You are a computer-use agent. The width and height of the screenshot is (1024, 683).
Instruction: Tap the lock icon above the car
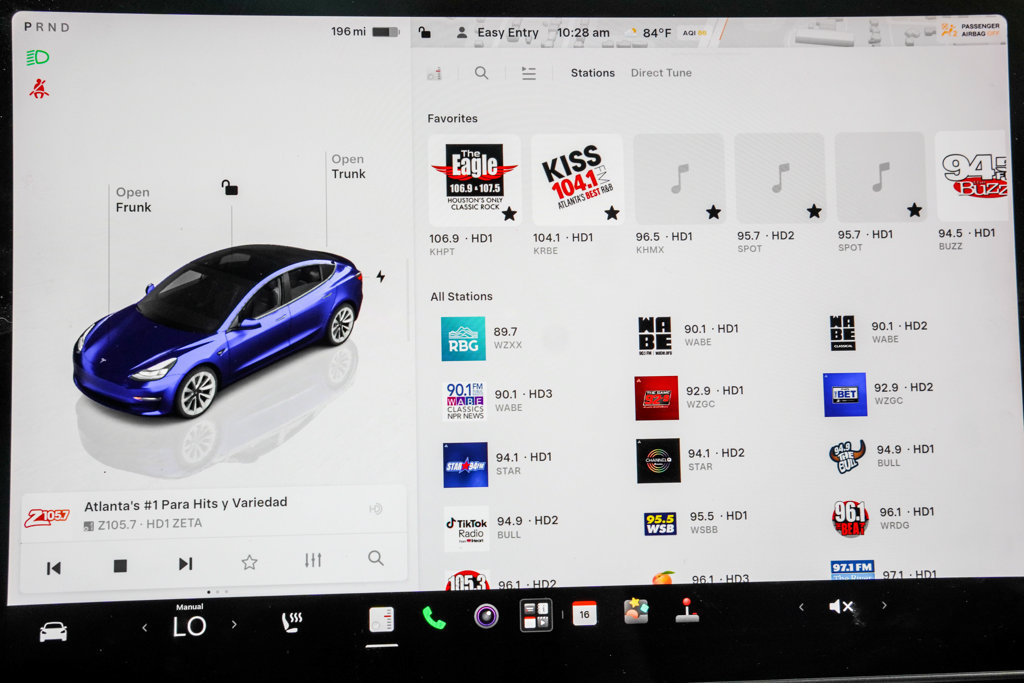[229, 188]
